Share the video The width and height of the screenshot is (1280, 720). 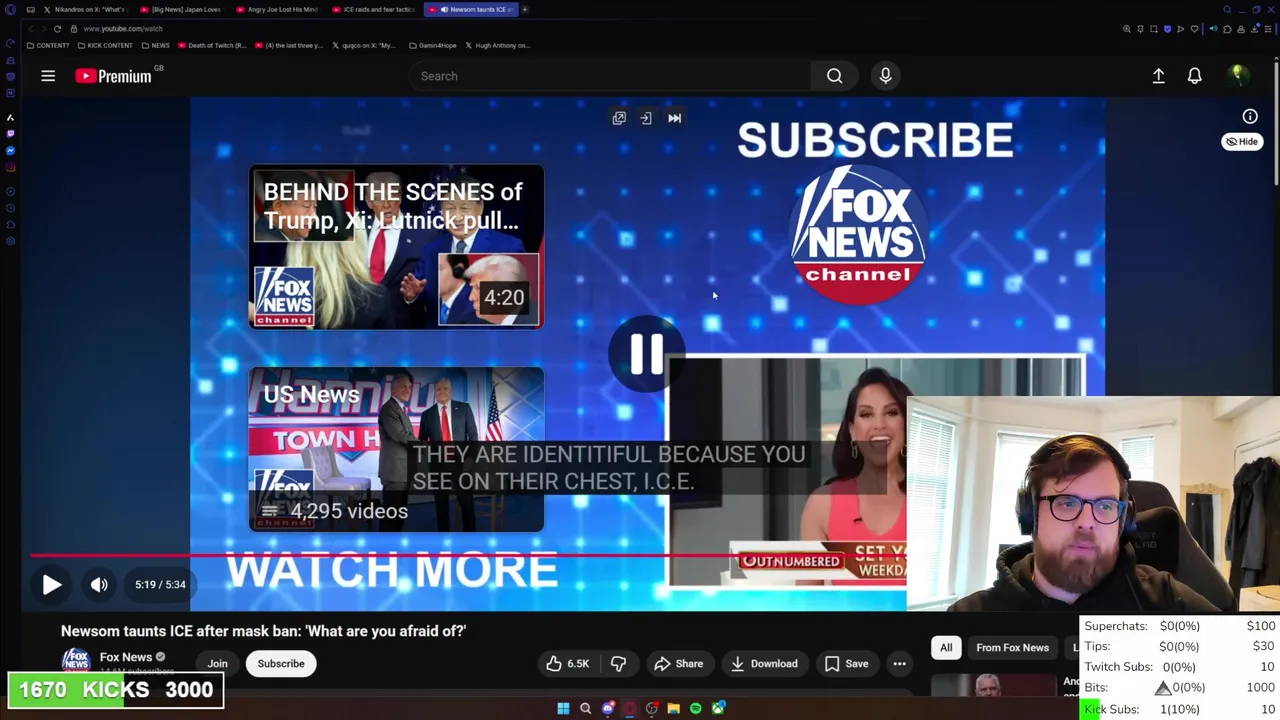click(678, 664)
